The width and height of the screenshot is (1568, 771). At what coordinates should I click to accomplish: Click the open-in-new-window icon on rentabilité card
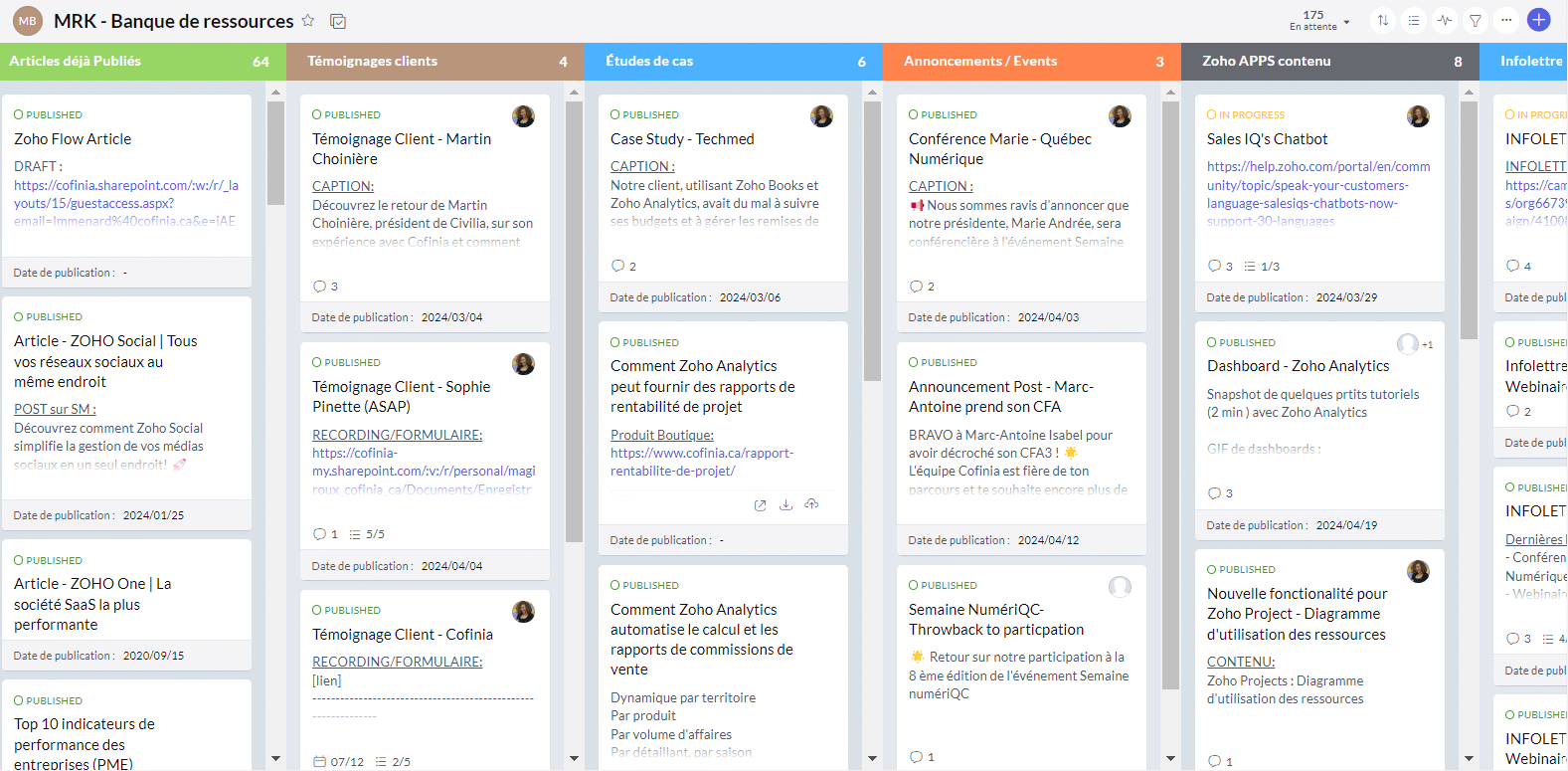[x=760, y=505]
